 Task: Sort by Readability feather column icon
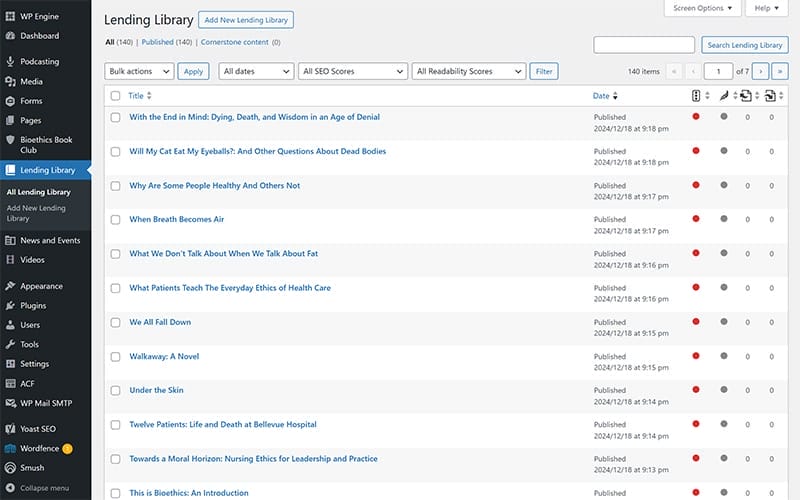click(723, 96)
